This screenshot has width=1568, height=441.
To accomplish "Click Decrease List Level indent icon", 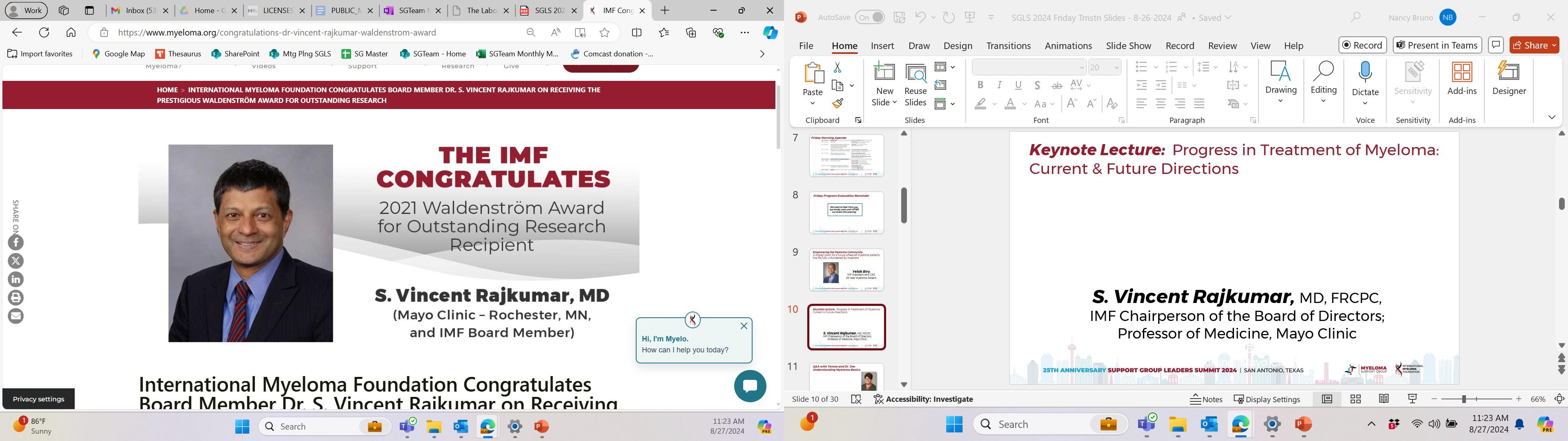I will point(1142,85).
